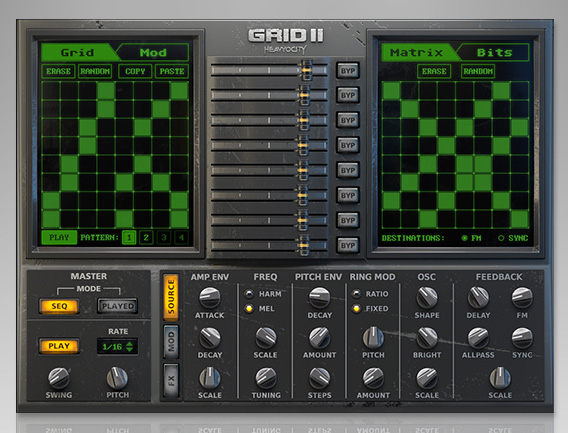Select the SYNC destination radio
Viewport: 568px width, 433px height.
click(501, 238)
